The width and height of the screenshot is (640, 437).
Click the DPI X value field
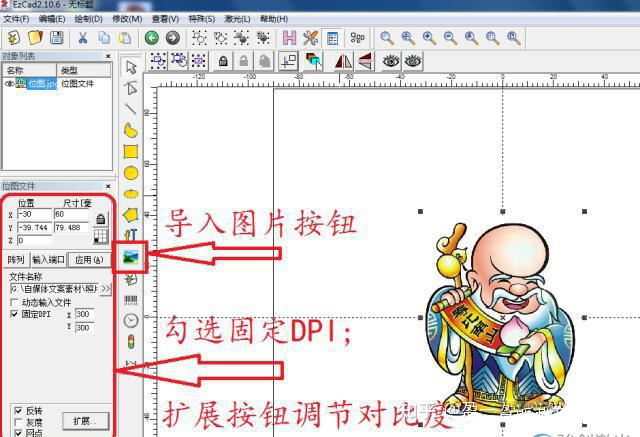point(85,314)
